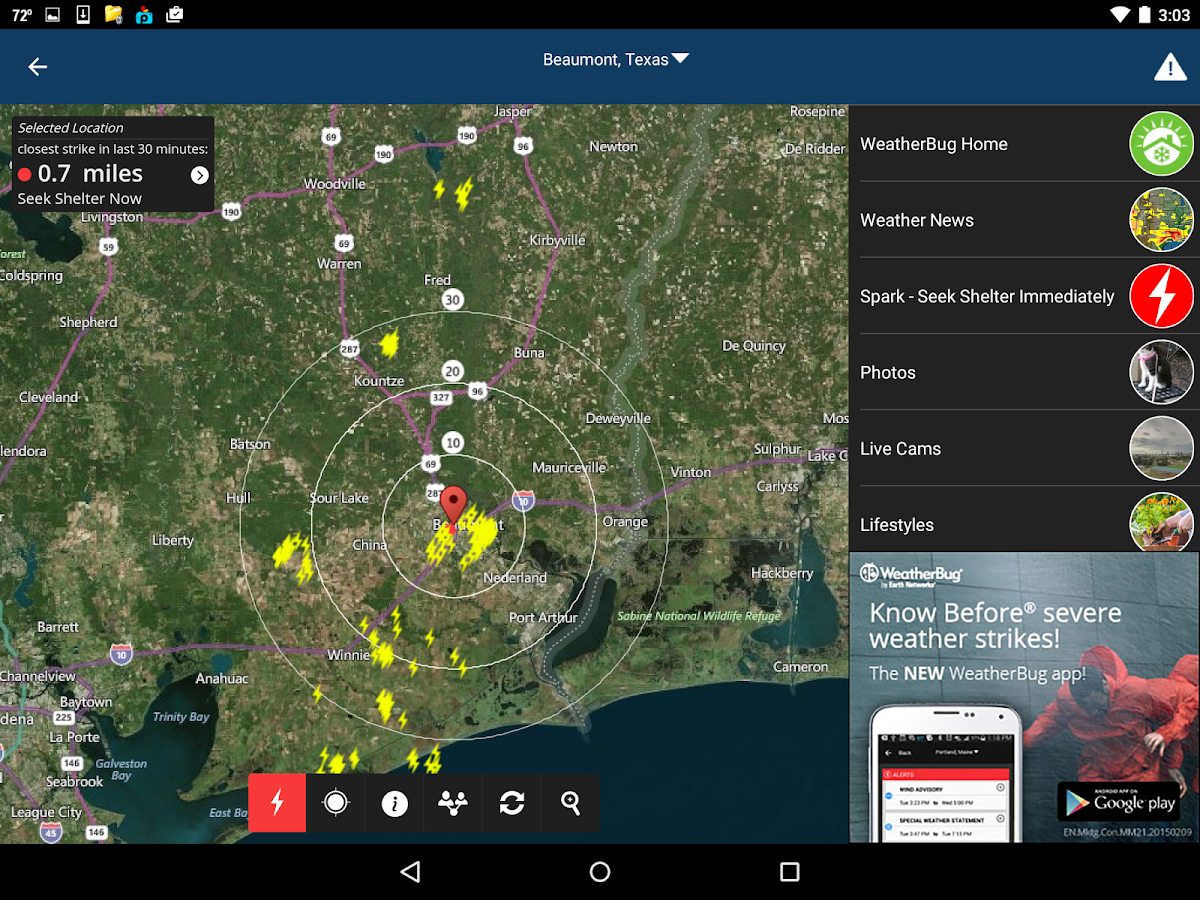
Task: Center map on my location crosshair
Action: pos(336,802)
